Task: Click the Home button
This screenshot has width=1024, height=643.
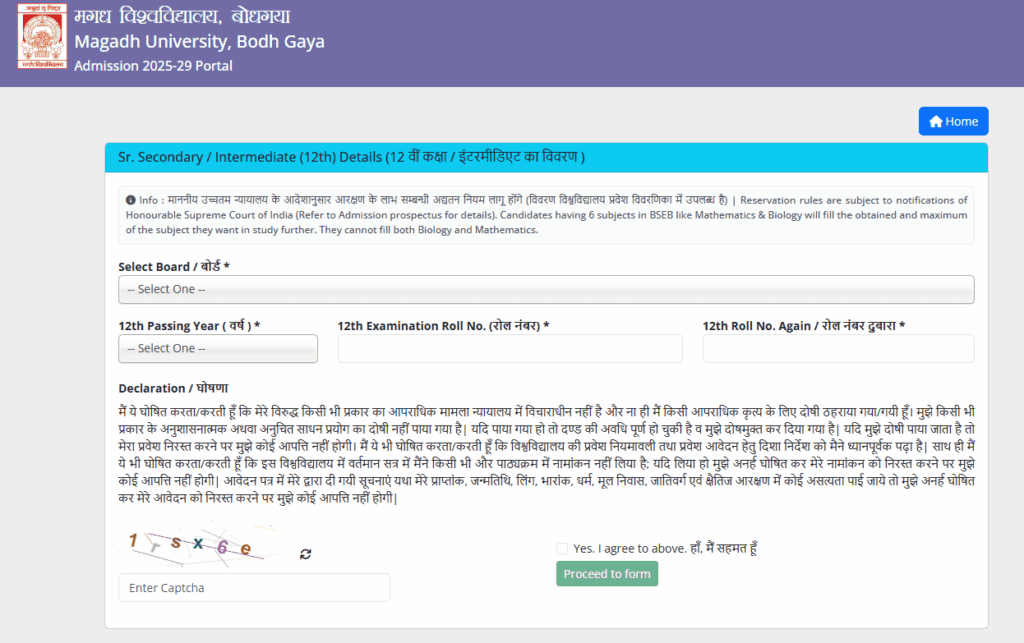Action: pos(953,121)
